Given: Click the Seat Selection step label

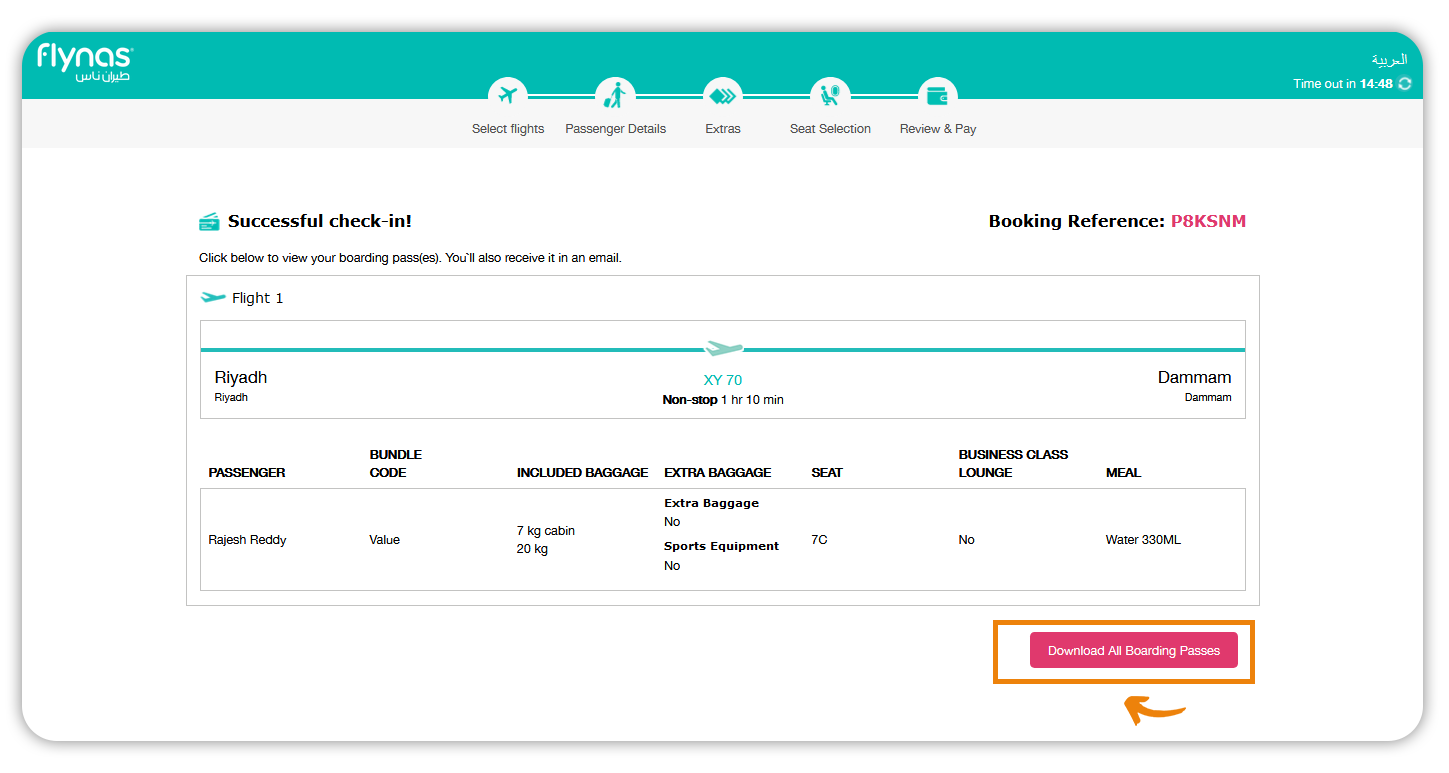Looking at the screenshot, I should (830, 128).
